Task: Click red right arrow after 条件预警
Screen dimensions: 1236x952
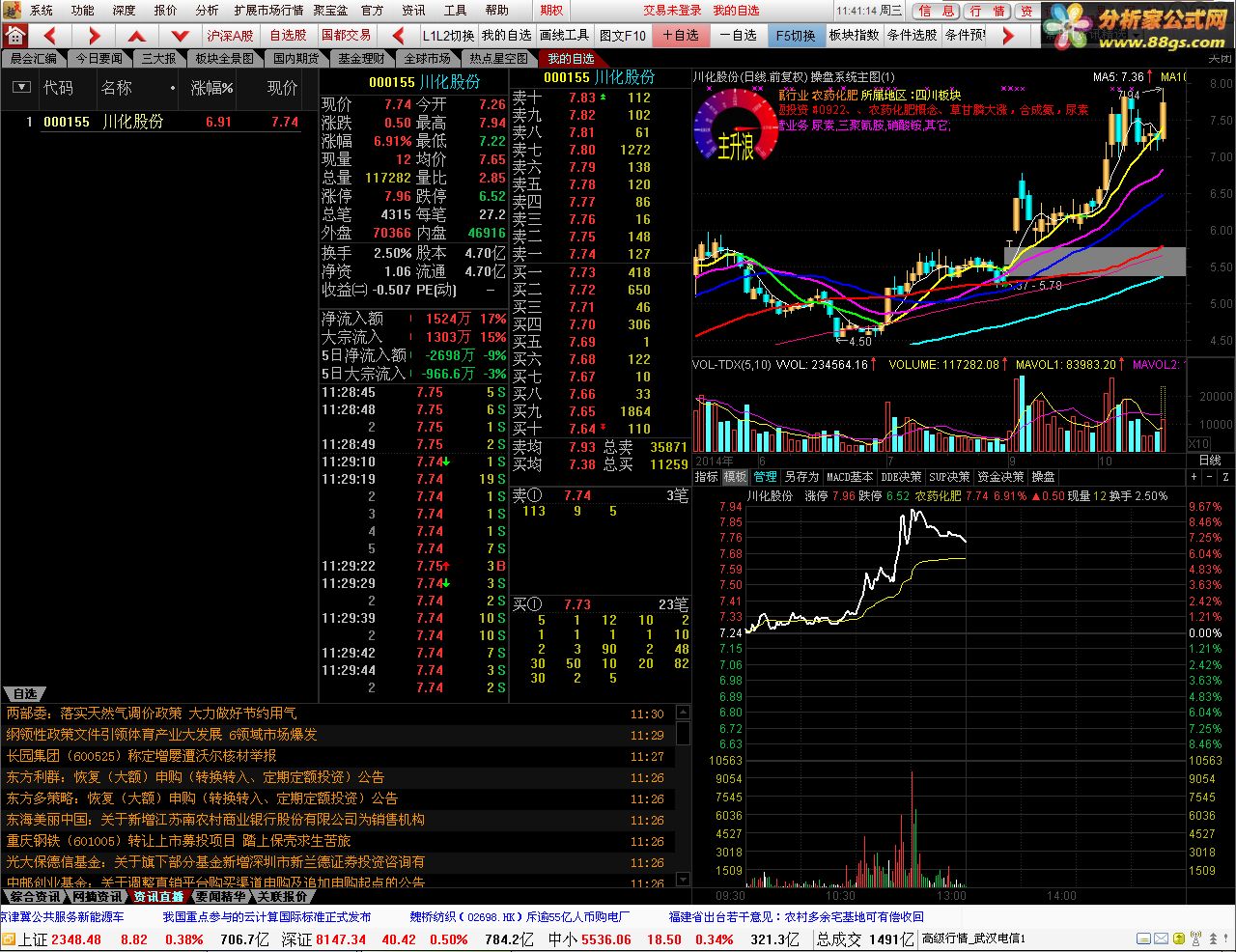Action: [x=1008, y=36]
